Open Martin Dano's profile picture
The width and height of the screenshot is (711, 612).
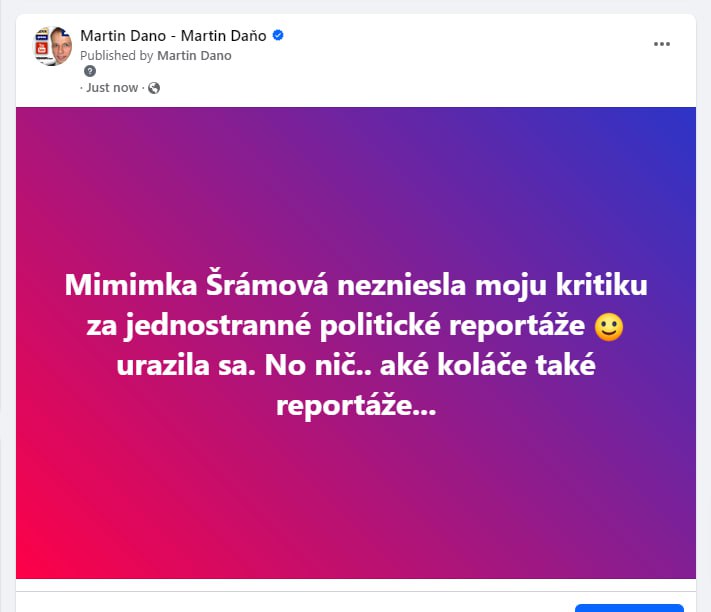pyautogui.click(x=54, y=46)
